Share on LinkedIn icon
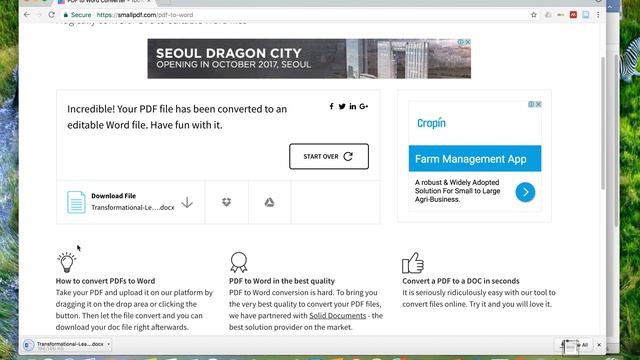Image resolution: width=640 pixels, height=360 pixels. point(353,106)
